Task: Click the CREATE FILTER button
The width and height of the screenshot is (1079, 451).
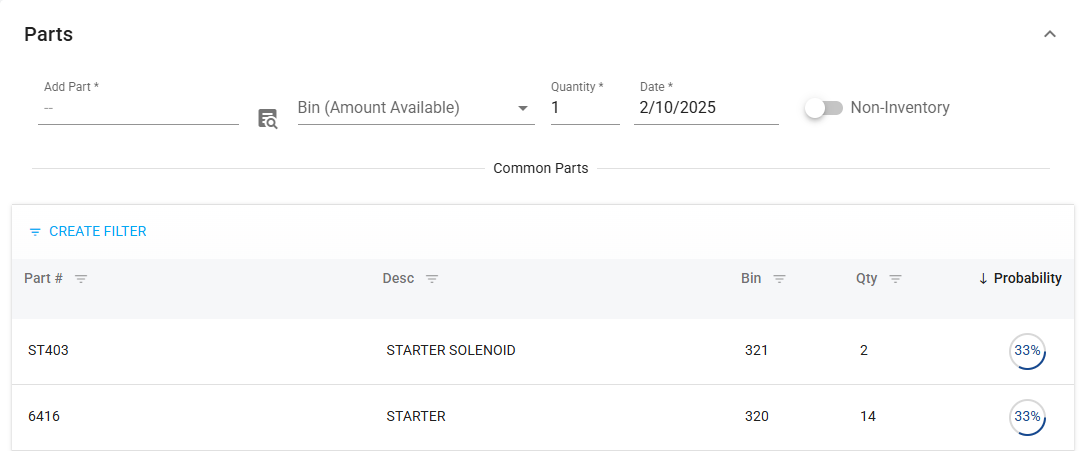Action: (97, 231)
